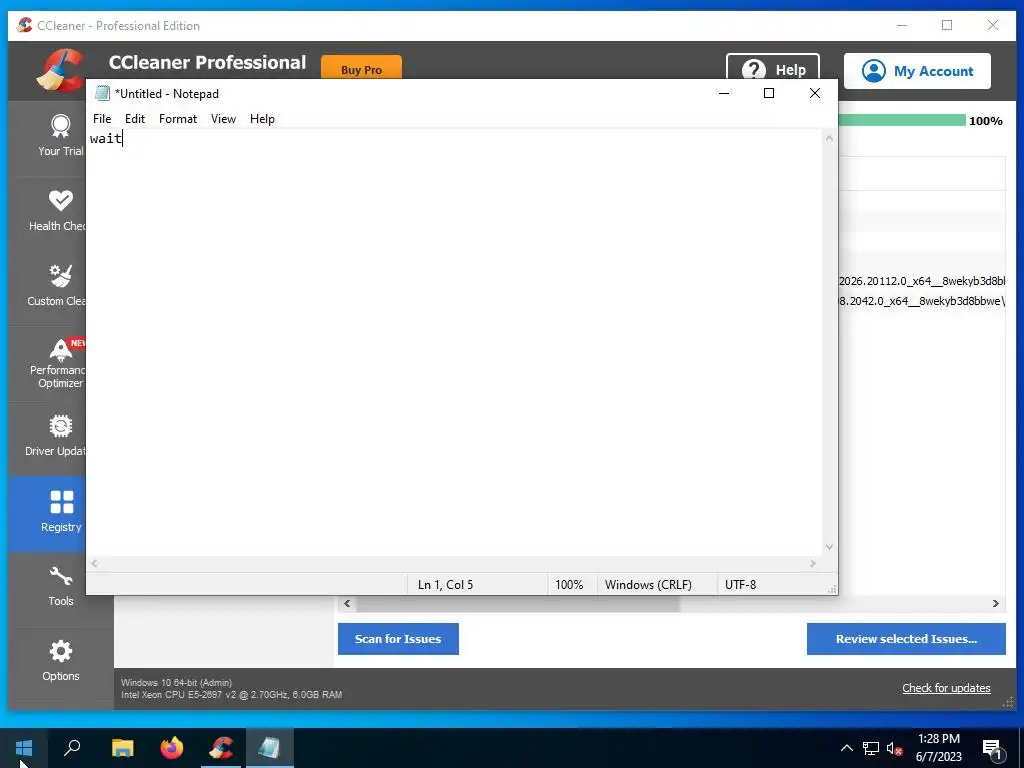Click the registry scan progress bar
Screen dimensions: 1024x768
pyautogui.click(x=901, y=120)
